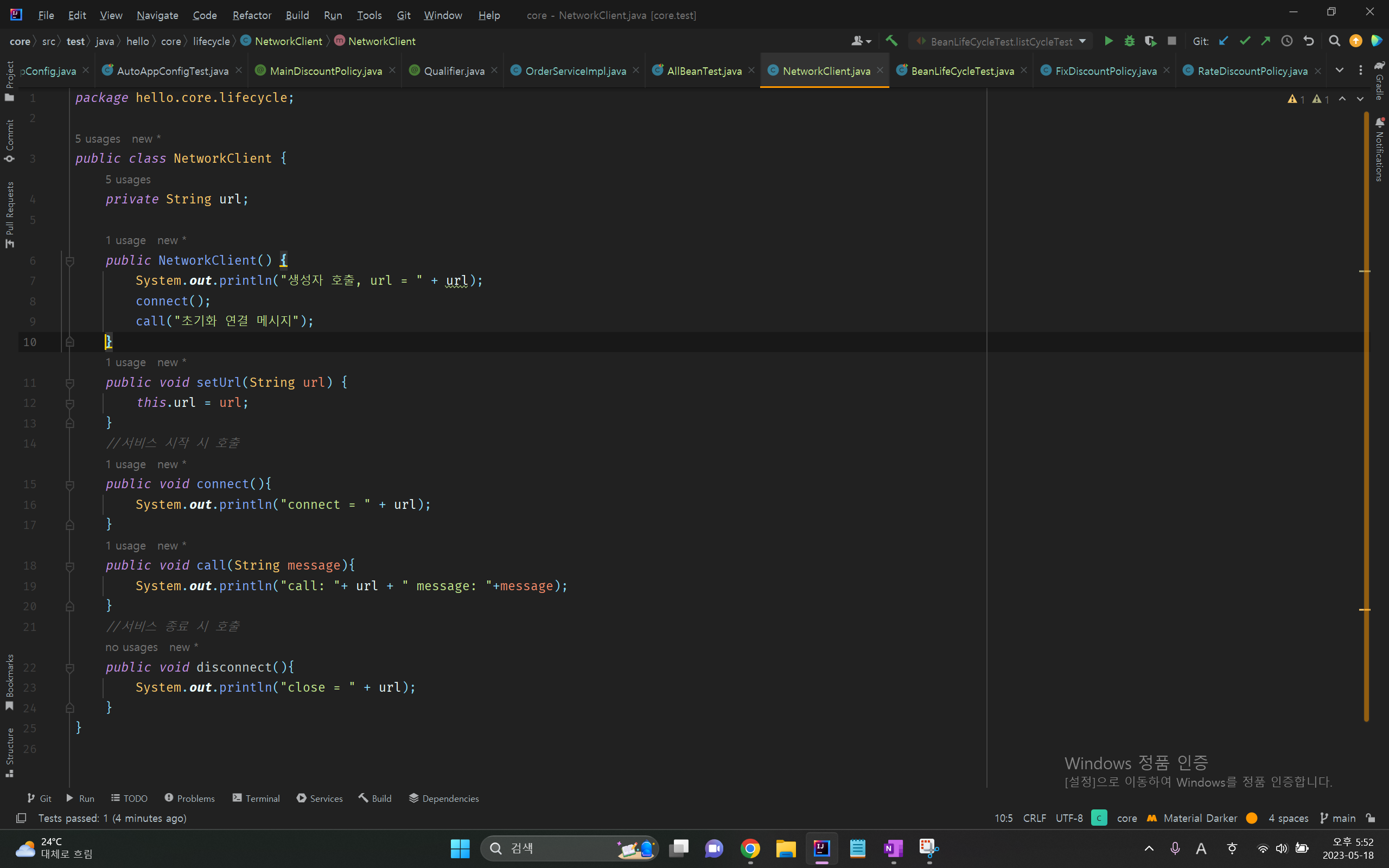Open run configuration dropdown BeanLifeCycleTest.listCycleTest
1389x868 pixels.
point(1002,41)
